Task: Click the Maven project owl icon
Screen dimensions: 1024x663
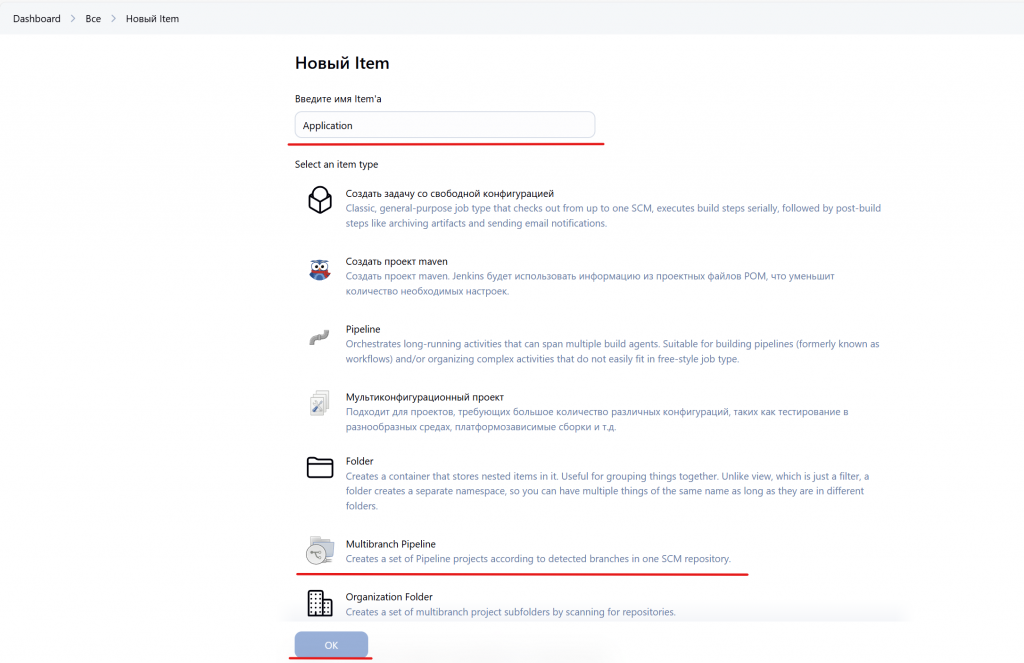Action: (319, 269)
